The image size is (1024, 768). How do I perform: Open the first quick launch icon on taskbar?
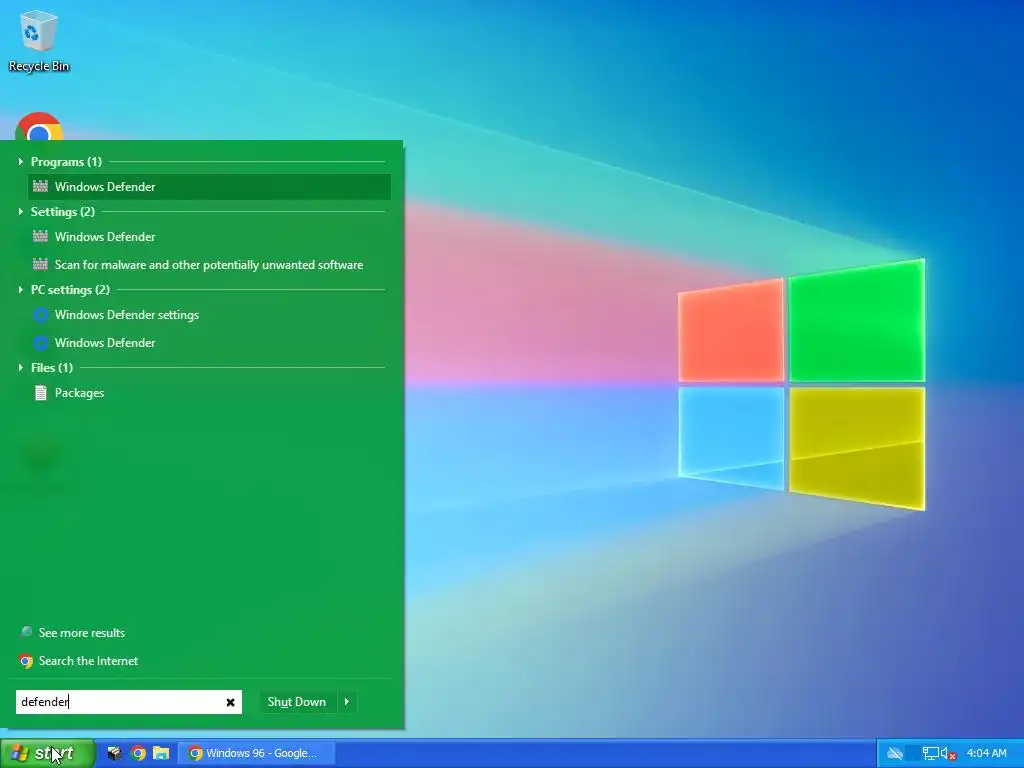point(114,753)
